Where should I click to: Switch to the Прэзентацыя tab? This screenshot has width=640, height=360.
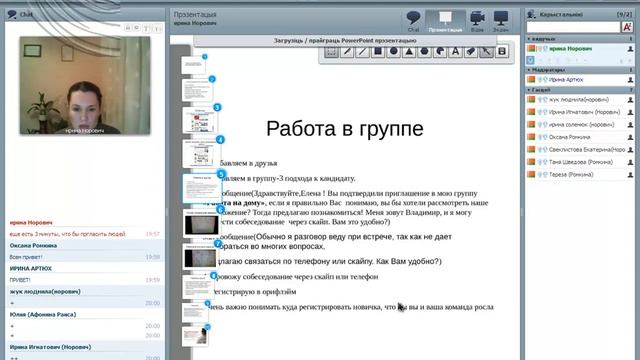pos(445,21)
